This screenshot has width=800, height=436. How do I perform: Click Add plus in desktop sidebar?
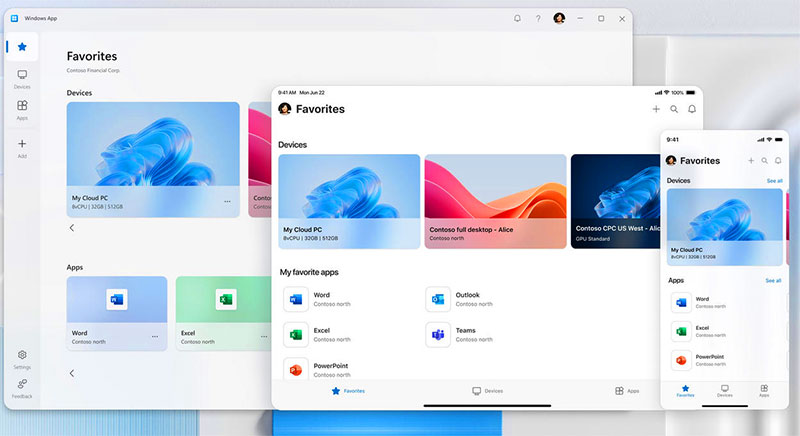coord(22,148)
